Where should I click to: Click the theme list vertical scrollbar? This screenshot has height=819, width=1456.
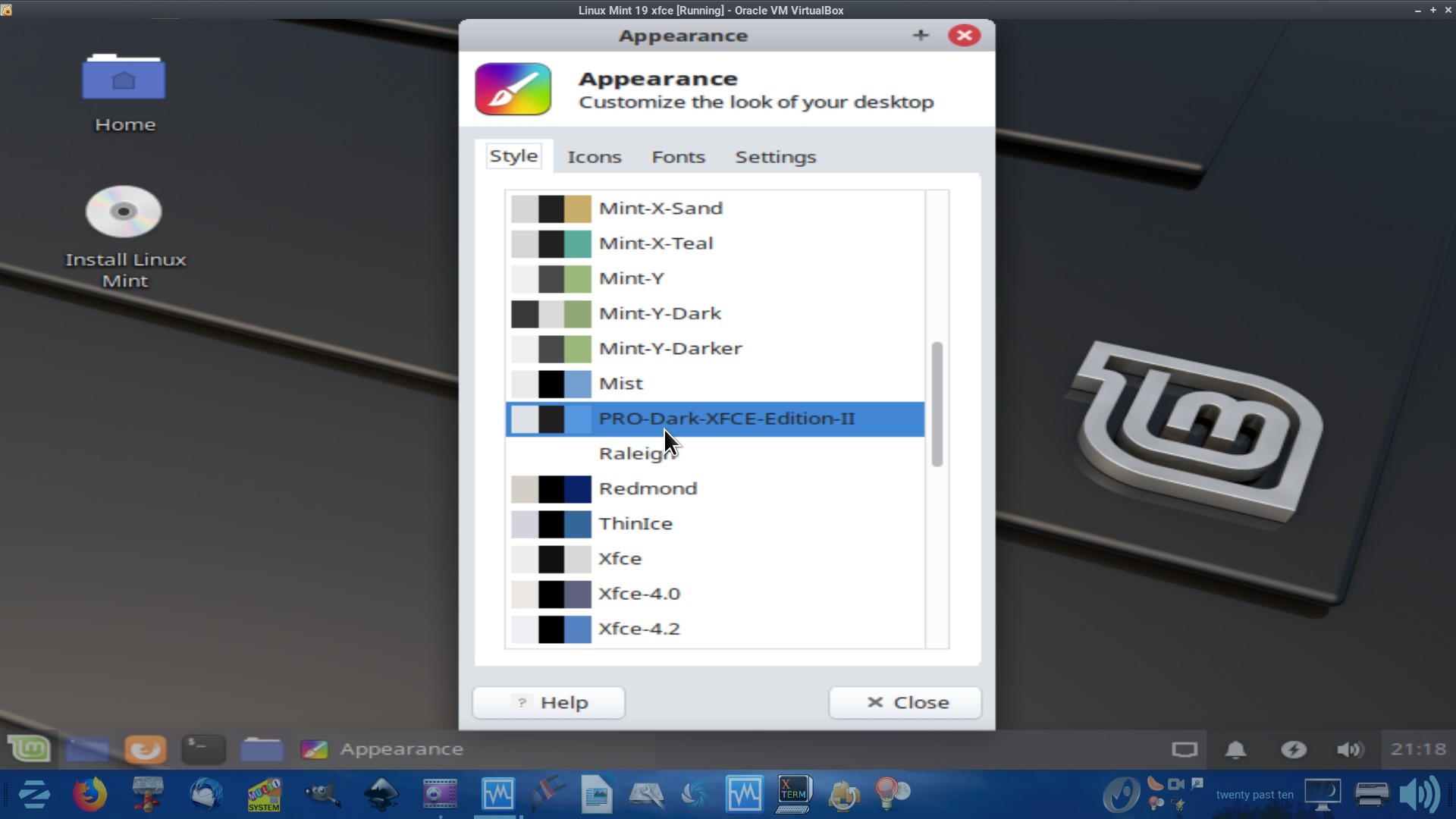point(937,403)
